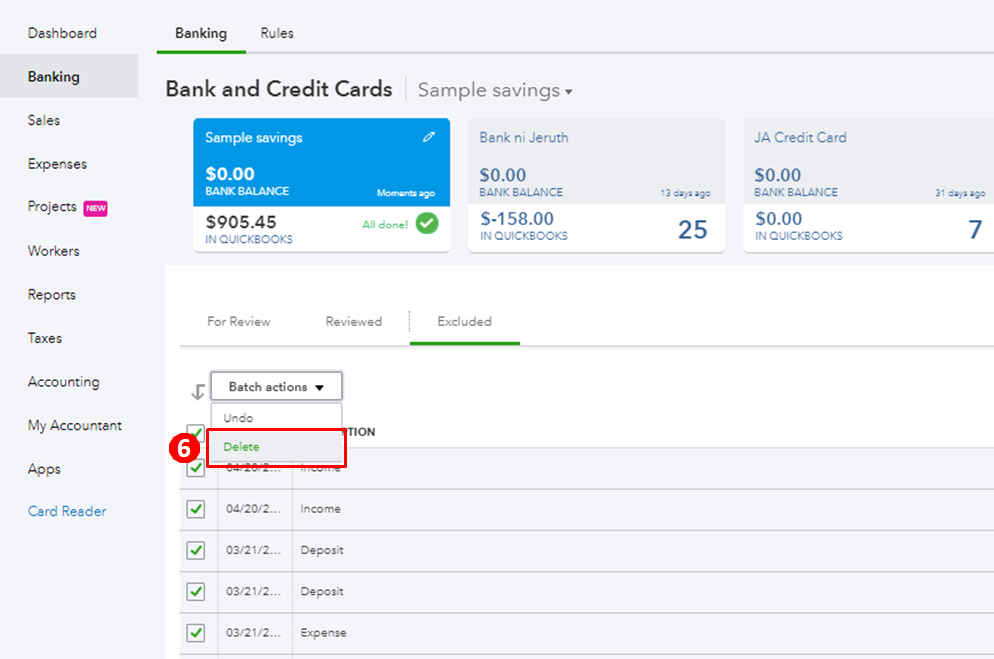This screenshot has height=659, width=994.
Task: Click the sort arrow icon beside Batch actions
Action: [x=197, y=391]
